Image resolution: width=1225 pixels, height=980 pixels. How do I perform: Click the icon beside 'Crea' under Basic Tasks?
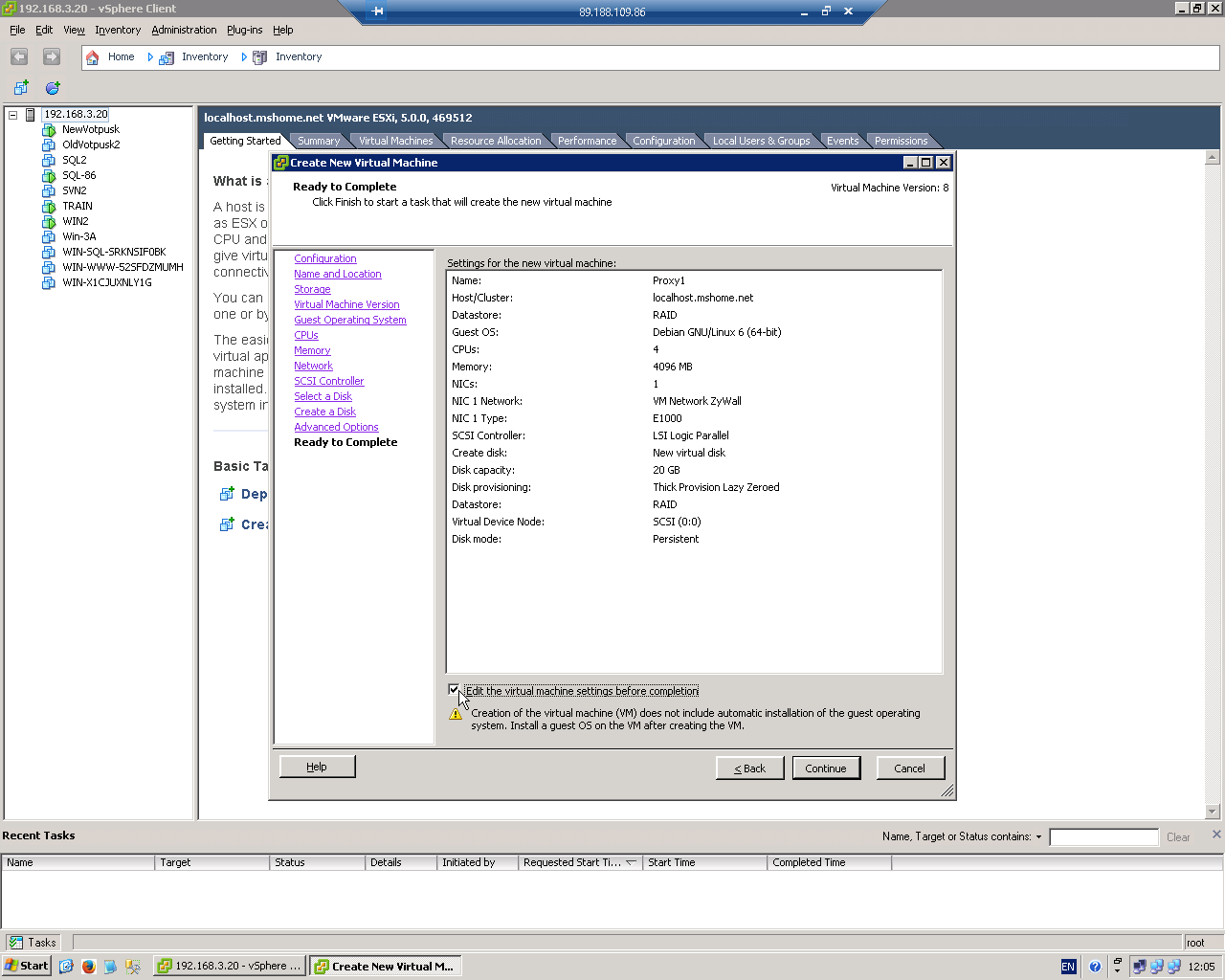227,524
